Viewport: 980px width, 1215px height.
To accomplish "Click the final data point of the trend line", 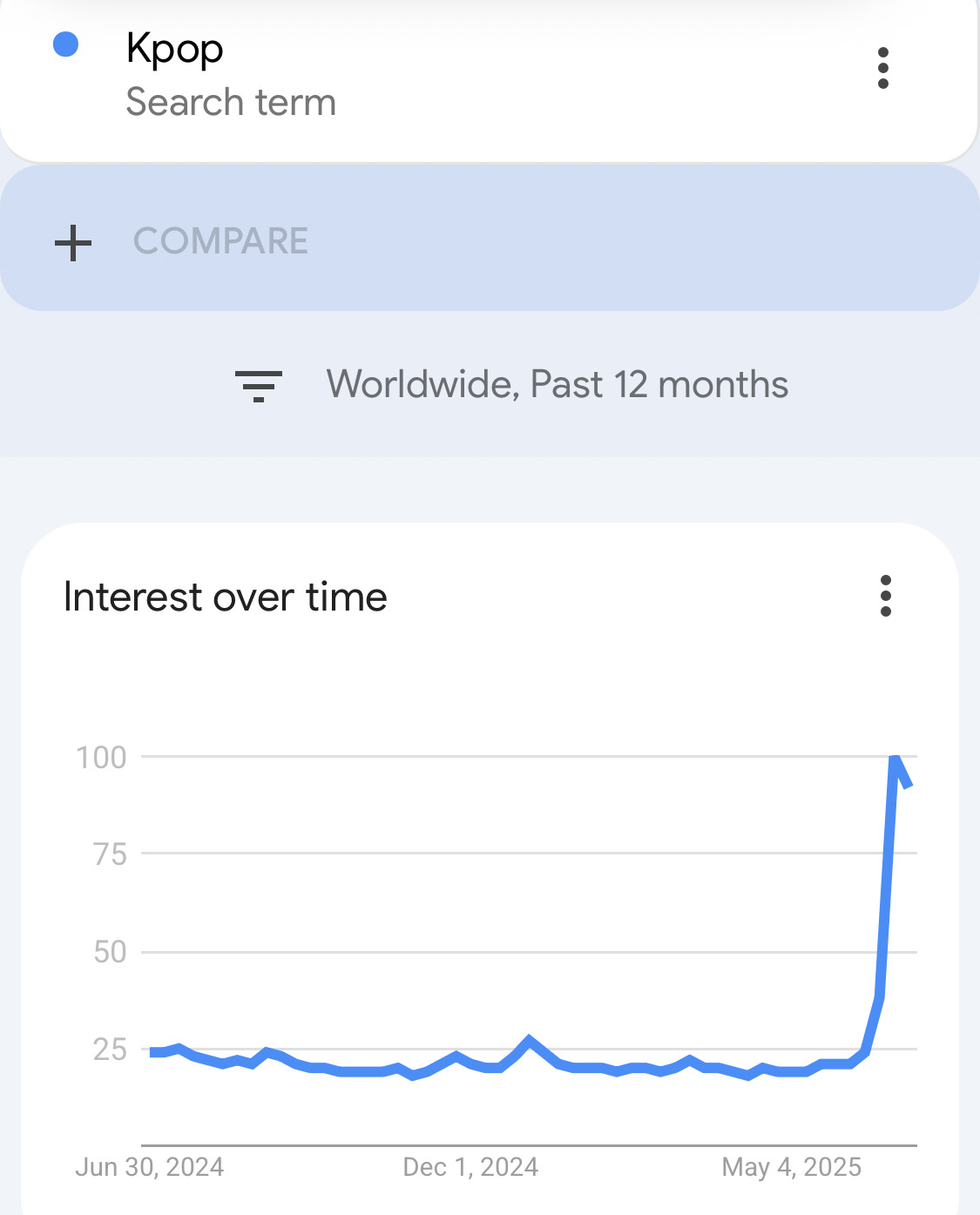I will (909, 786).
